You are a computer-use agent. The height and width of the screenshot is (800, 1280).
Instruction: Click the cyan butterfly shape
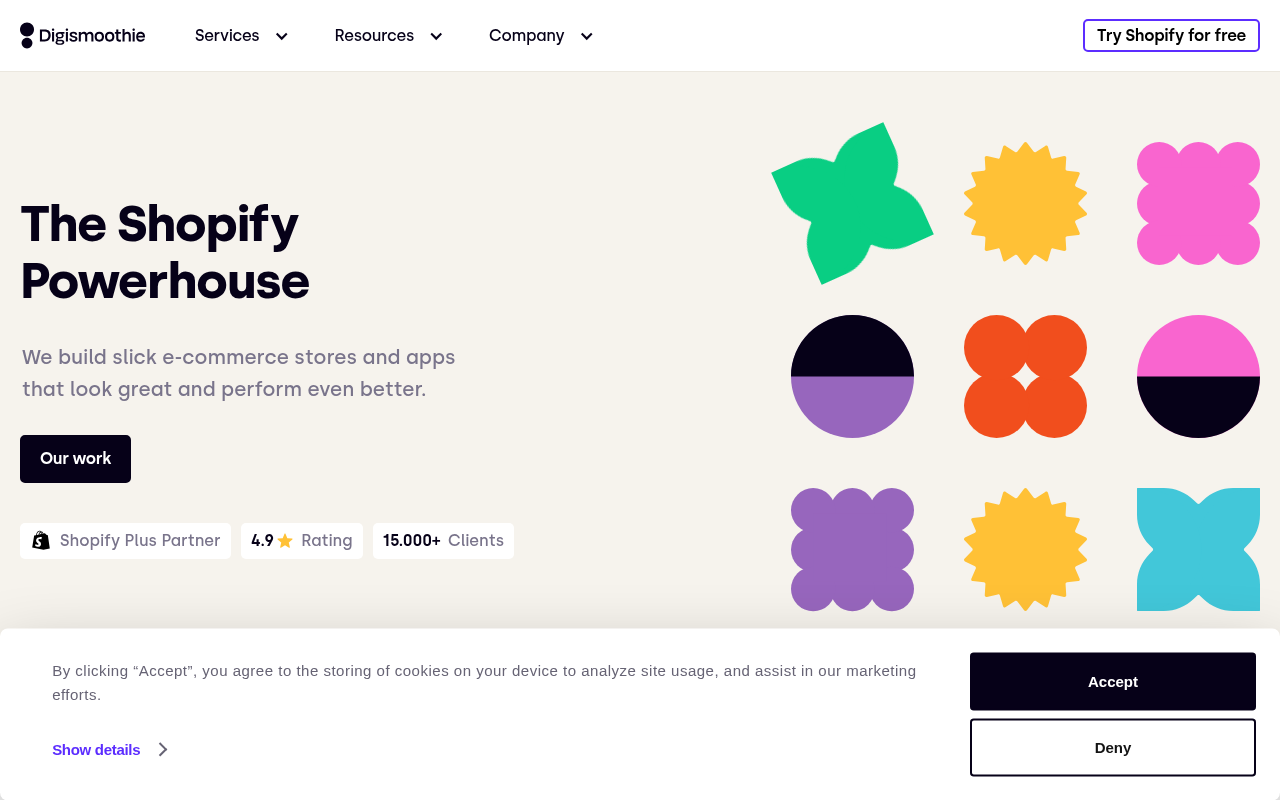1198,549
